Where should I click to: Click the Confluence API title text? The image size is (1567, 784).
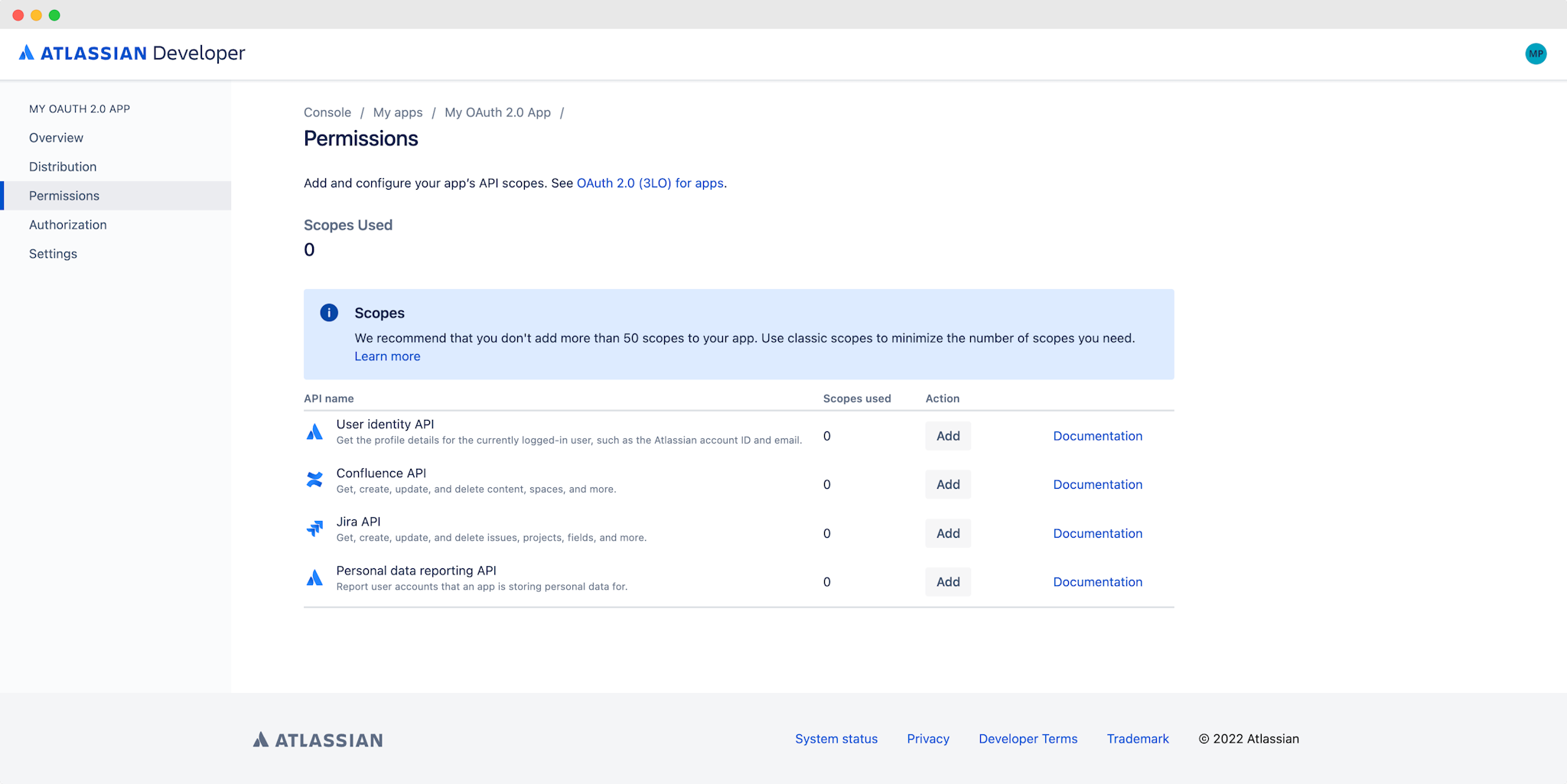click(381, 473)
